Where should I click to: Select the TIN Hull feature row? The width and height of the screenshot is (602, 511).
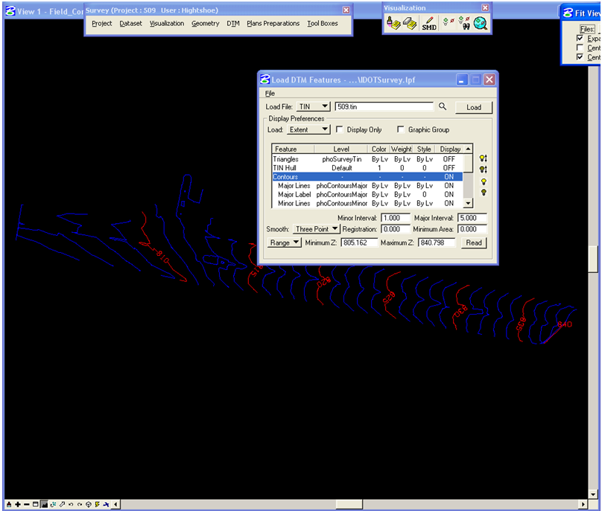click(x=368, y=168)
